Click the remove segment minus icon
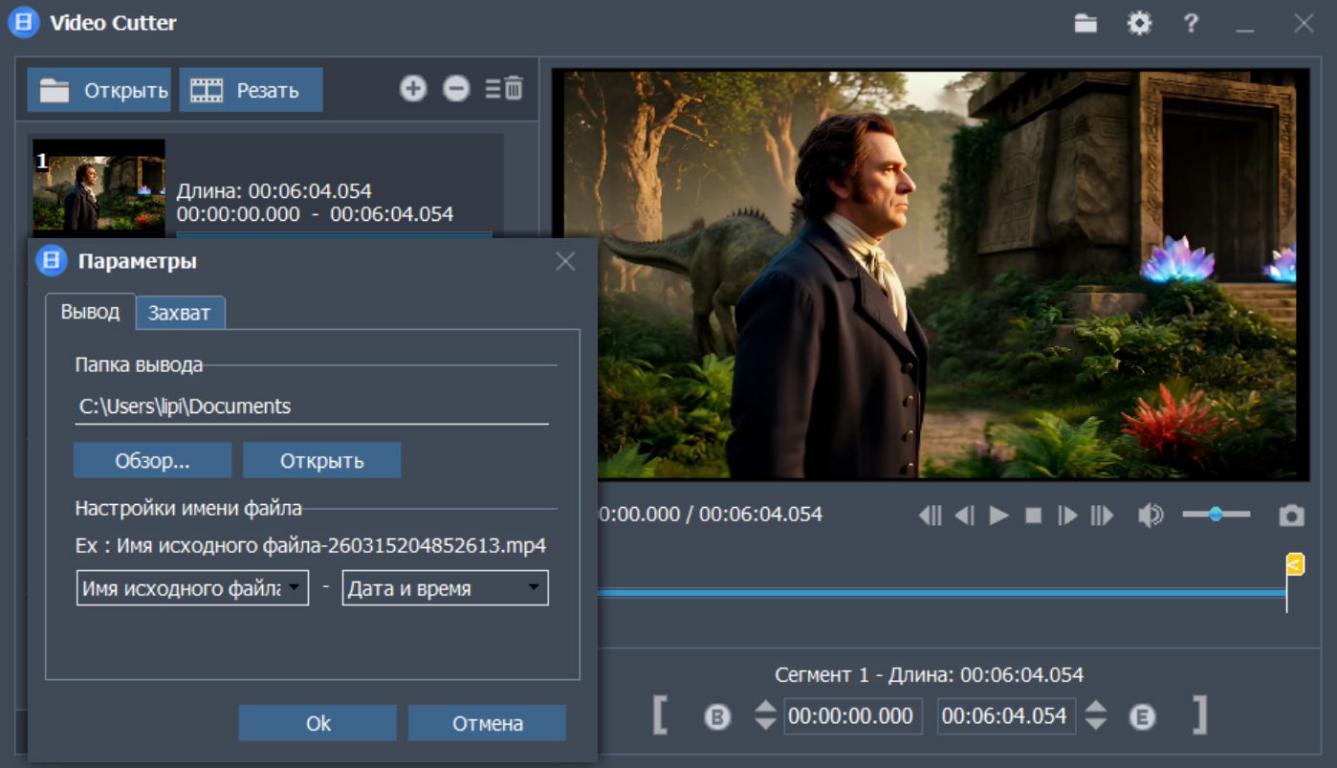 (456, 89)
